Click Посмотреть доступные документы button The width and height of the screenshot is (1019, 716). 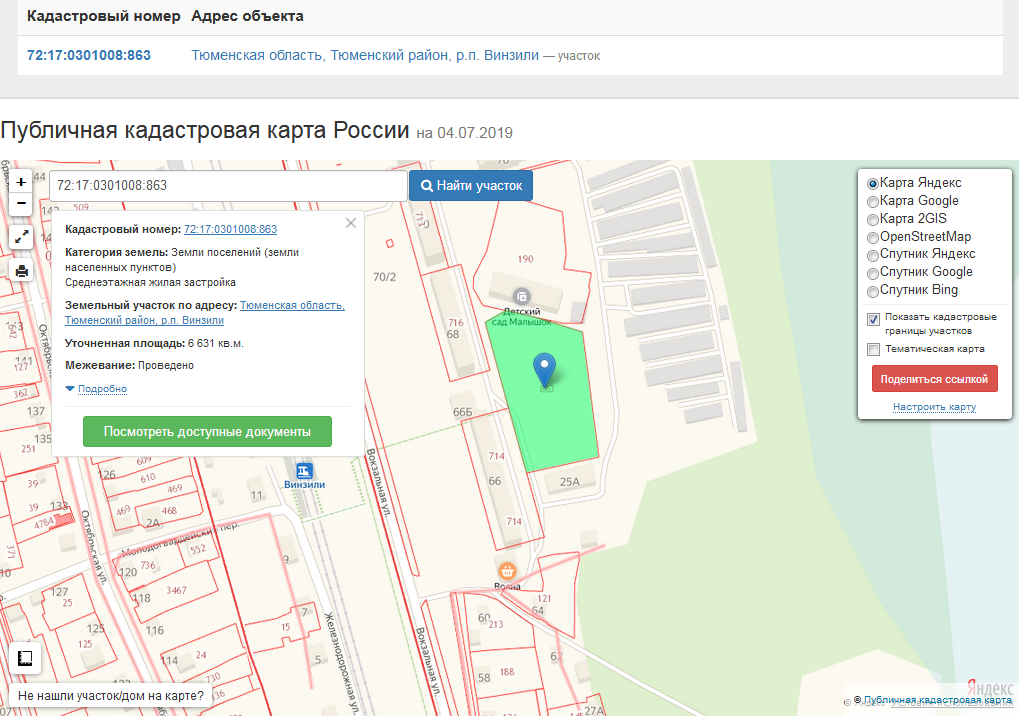207,431
